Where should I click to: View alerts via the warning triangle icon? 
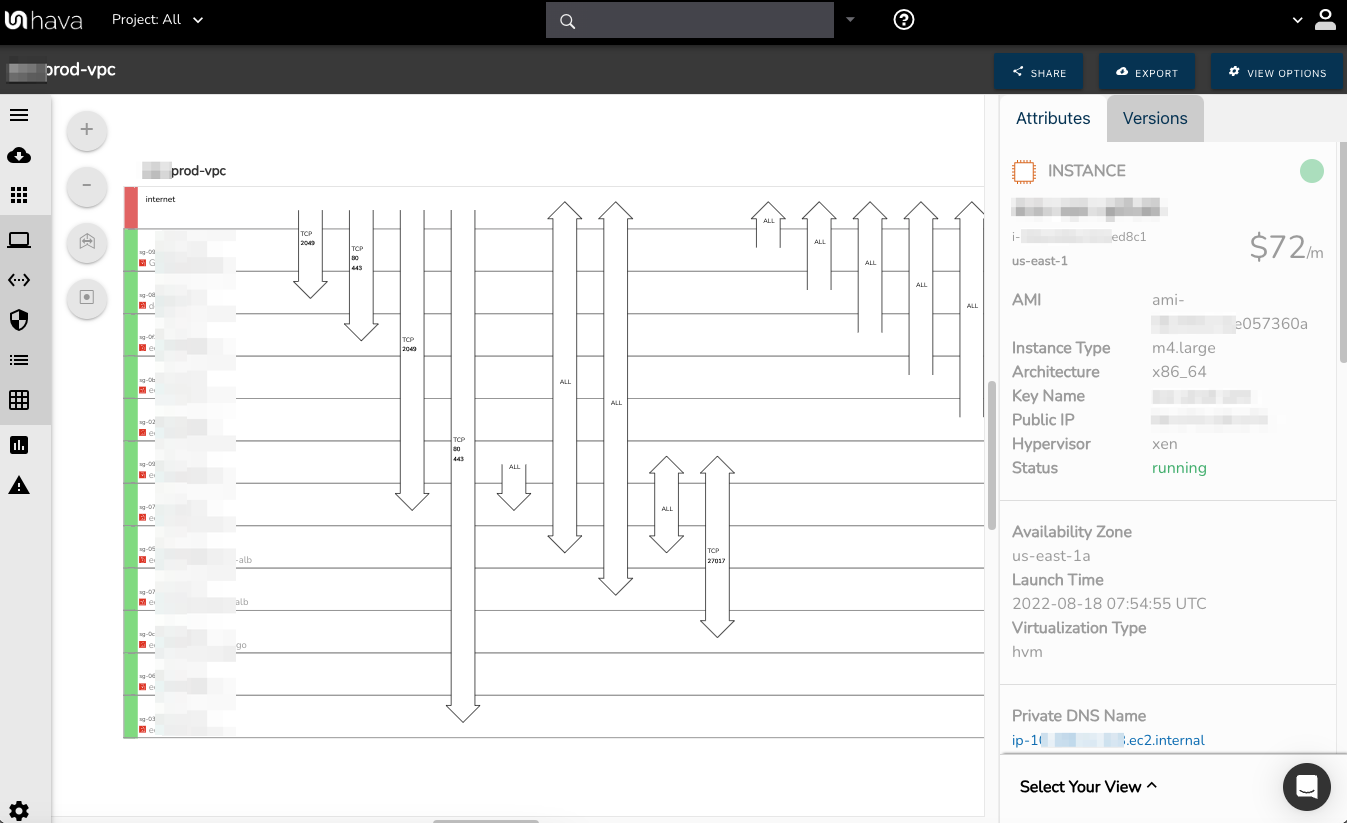click(x=18, y=485)
